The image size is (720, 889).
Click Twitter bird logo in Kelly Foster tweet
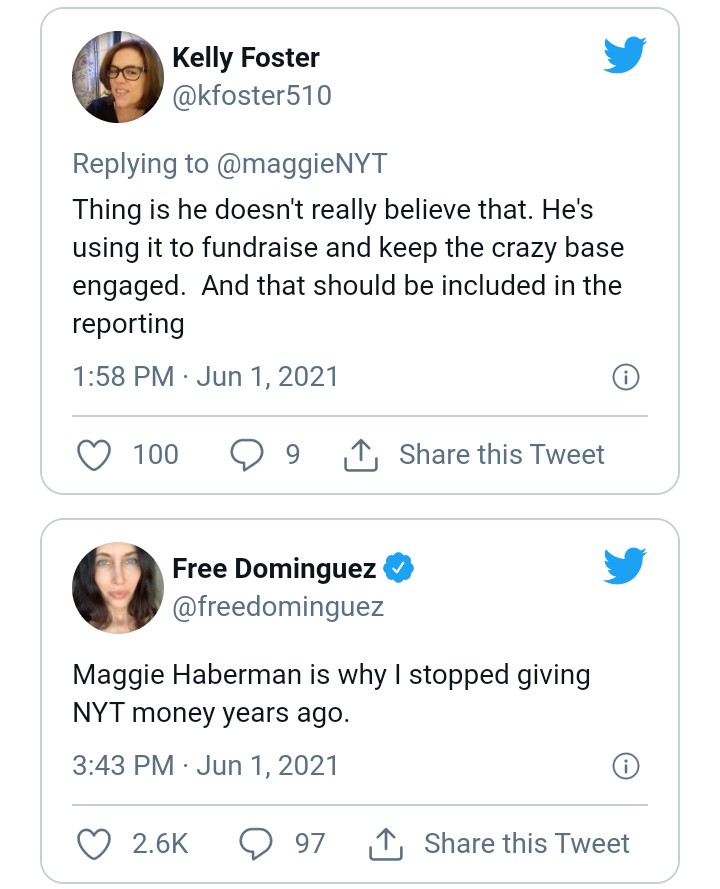pyautogui.click(x=626, y=58)
